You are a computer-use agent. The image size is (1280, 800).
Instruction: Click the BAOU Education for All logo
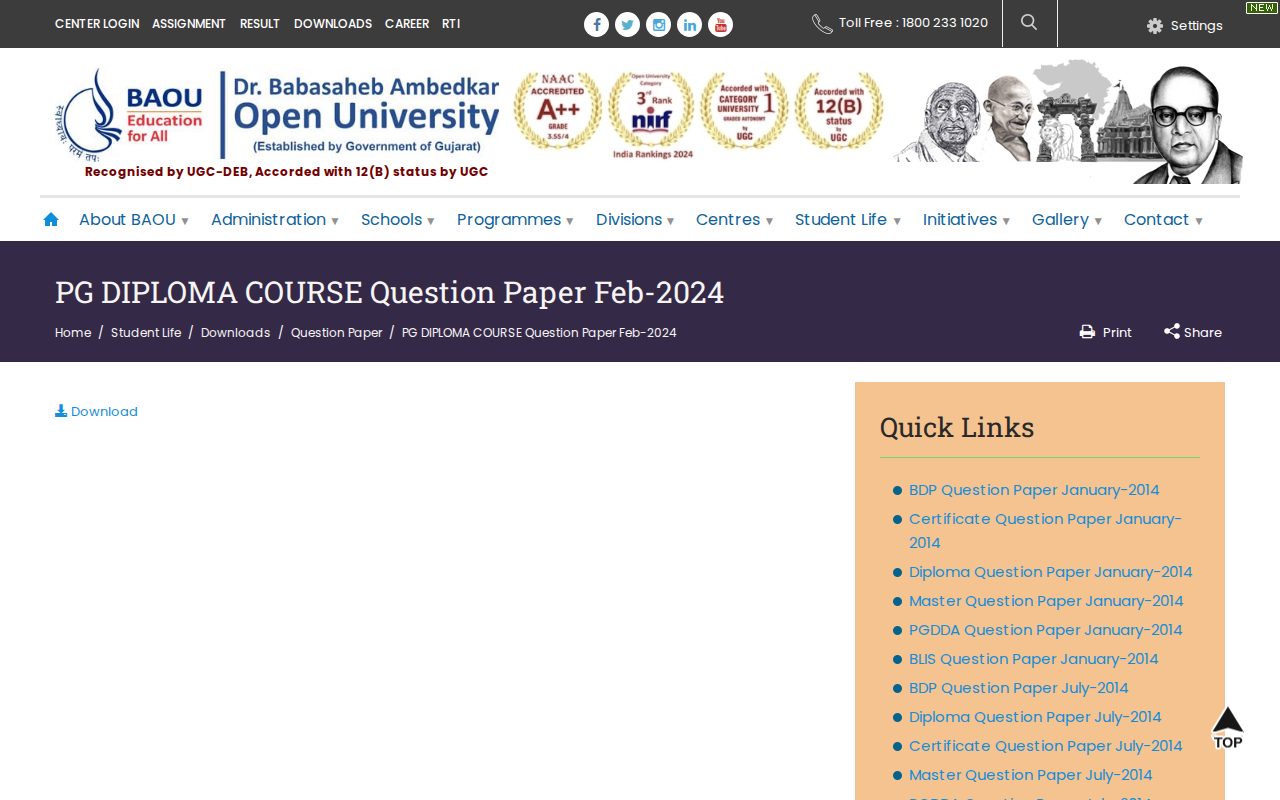(129, 115)
